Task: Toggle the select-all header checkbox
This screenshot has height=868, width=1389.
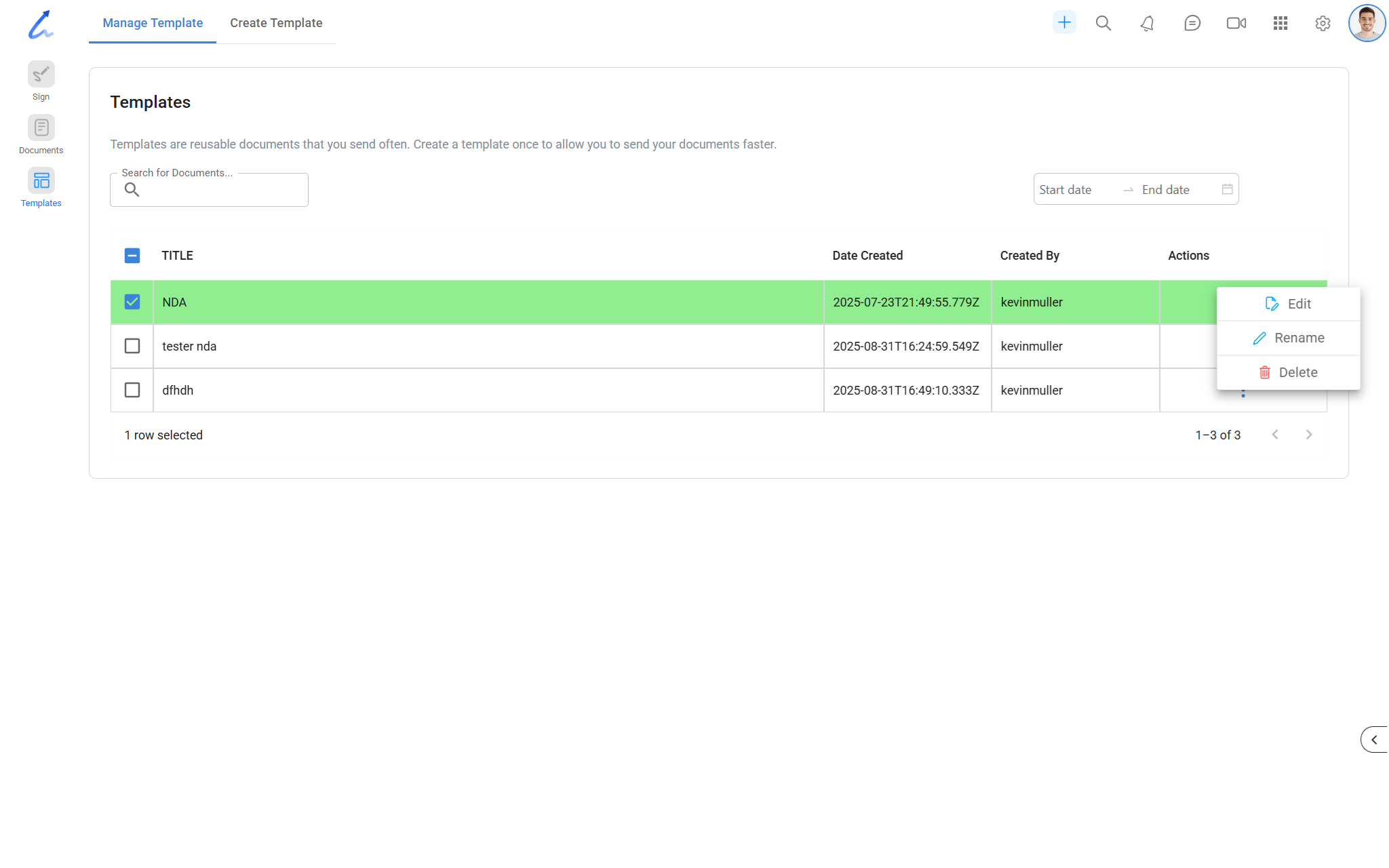Action: pyautogui.click(x=132, y=256)
